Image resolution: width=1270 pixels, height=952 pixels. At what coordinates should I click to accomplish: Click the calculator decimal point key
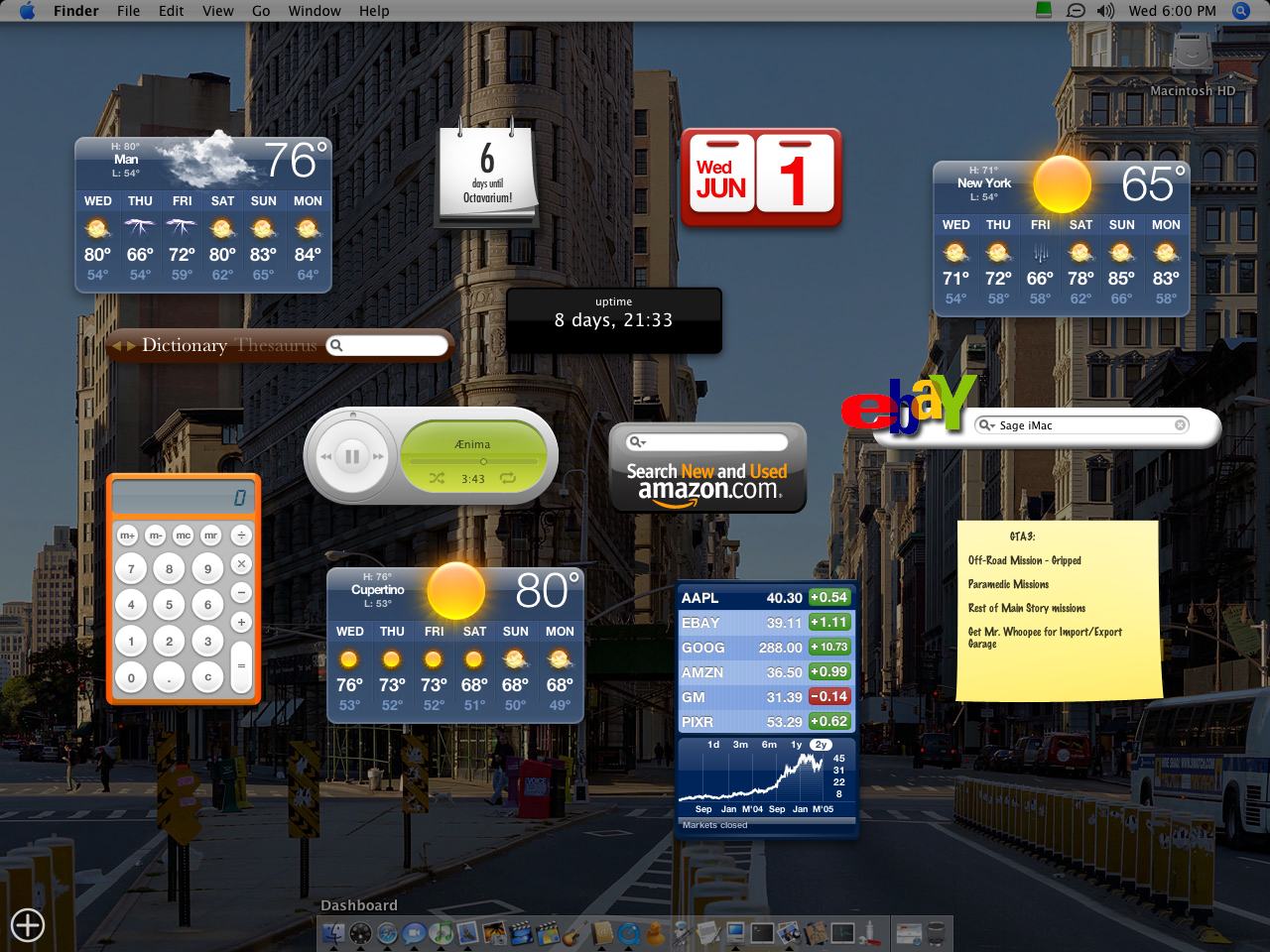tap(169, 678)
